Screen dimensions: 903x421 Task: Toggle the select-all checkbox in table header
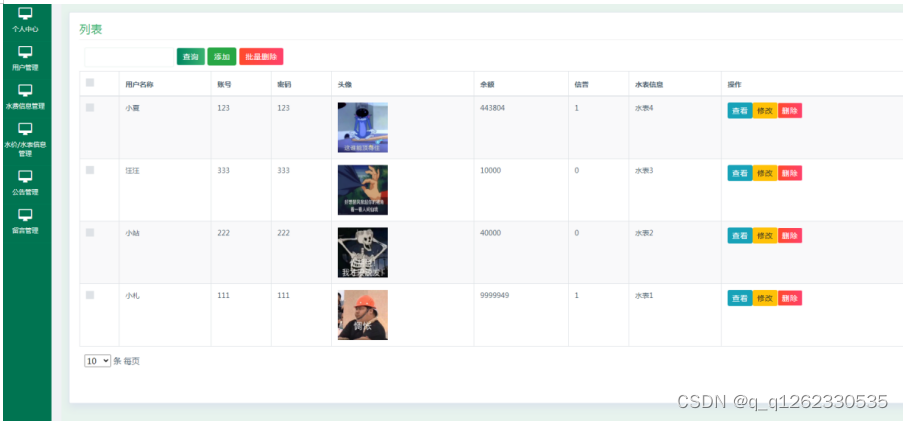pyautogui.click(x=90, y=83)
